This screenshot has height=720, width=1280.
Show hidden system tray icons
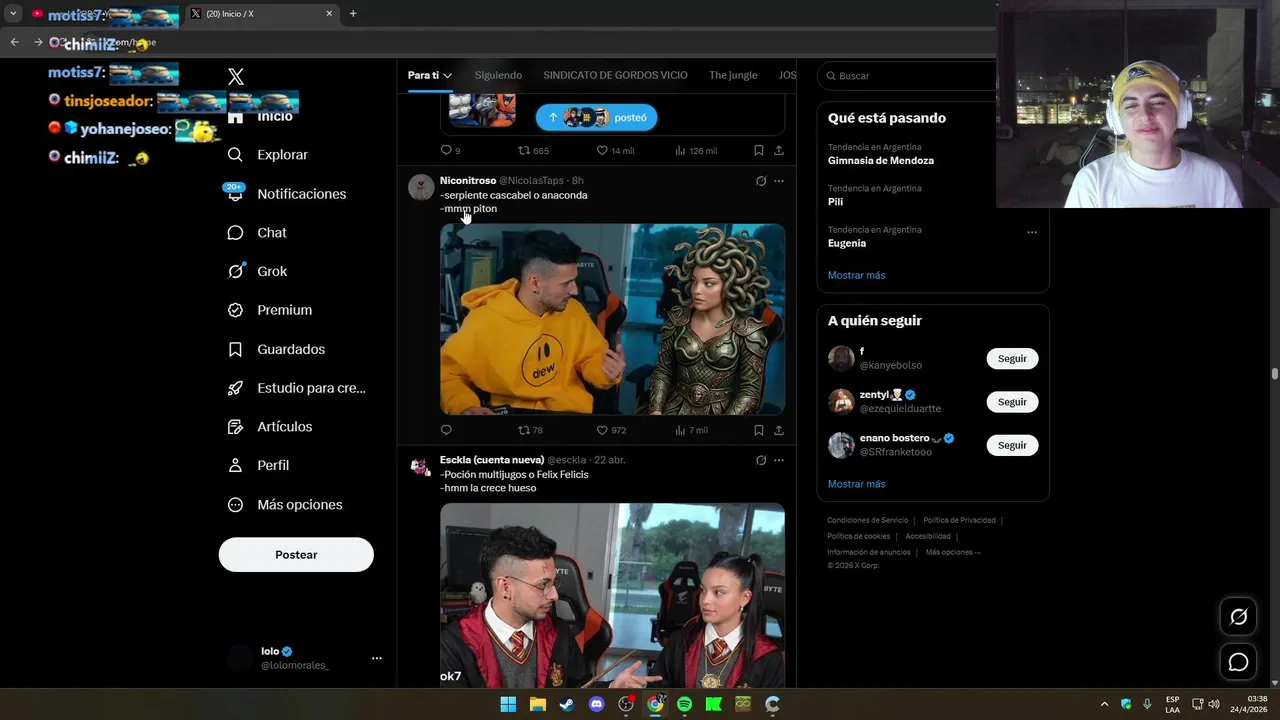tap(1104, 704)
